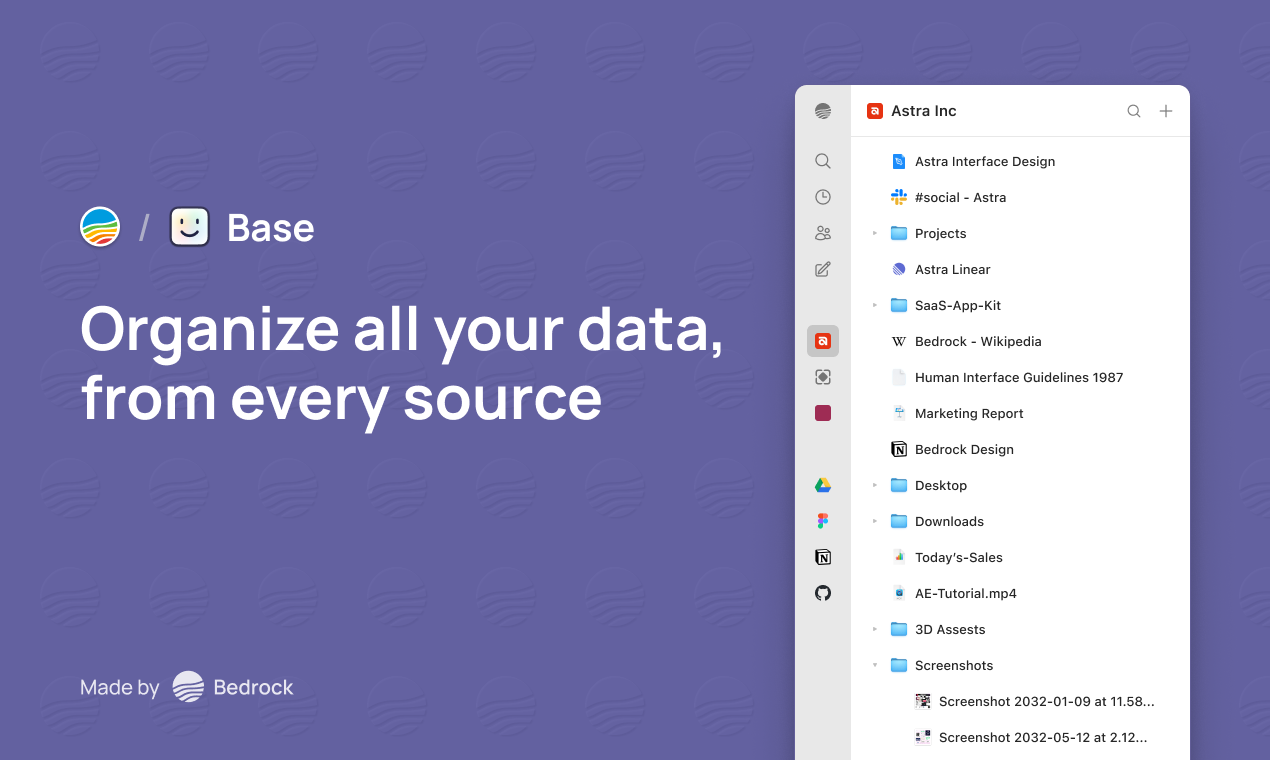The height and width of the screenshot is (760, 1270).
Task: Select the Downloads folder row
Action: click(x=1020, y=521)
